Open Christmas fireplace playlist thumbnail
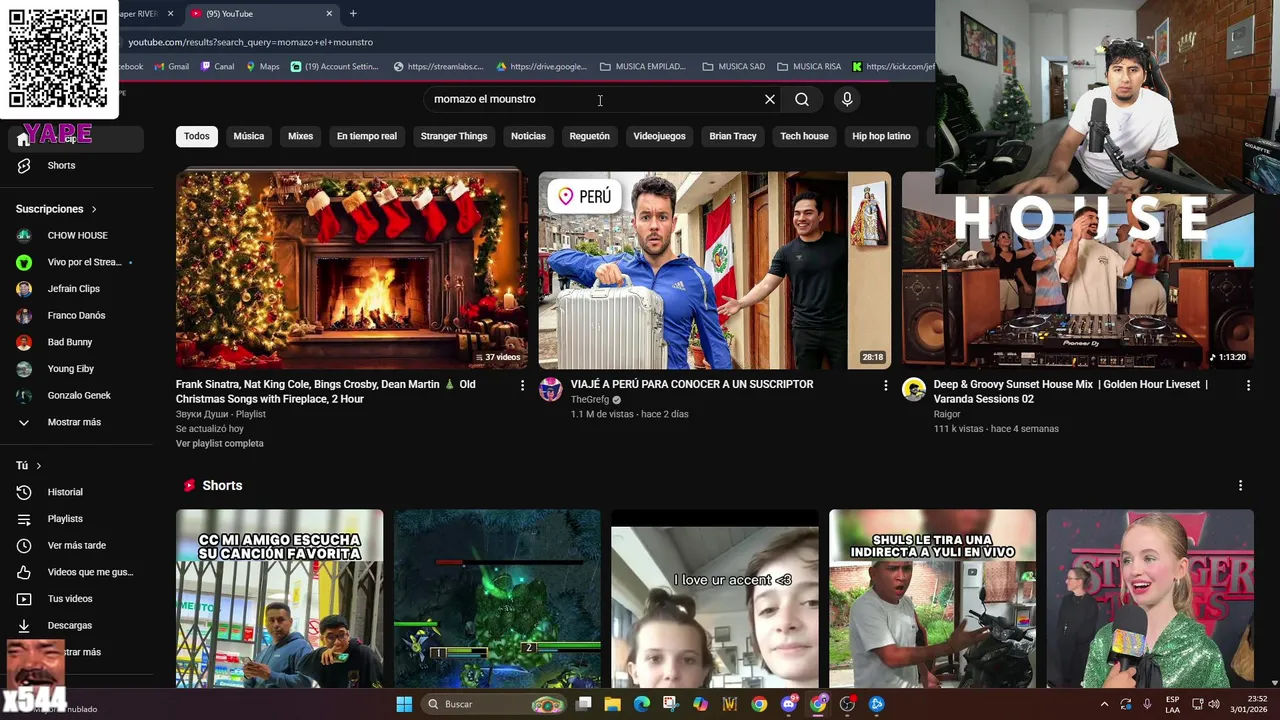The height and width of the screenshot is (720, 1280). [x=352, y=270]
